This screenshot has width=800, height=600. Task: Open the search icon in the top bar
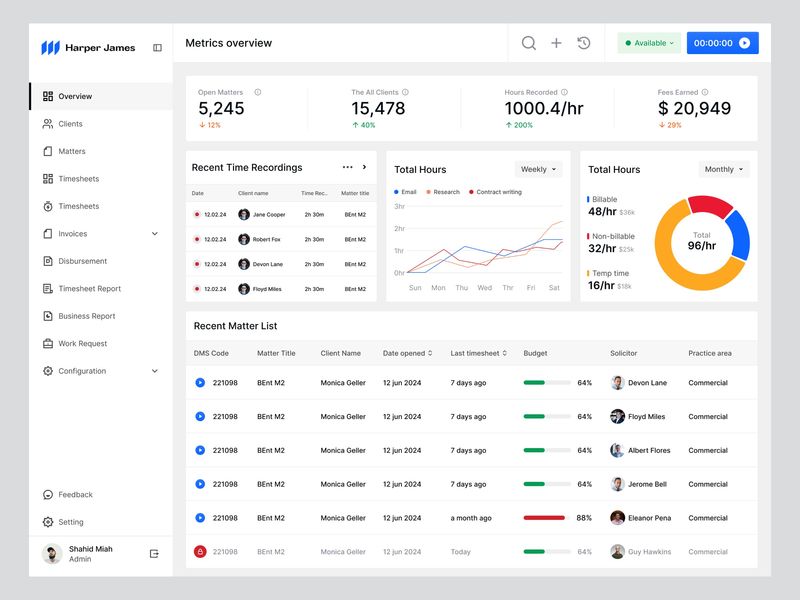[x=527, y=42]
